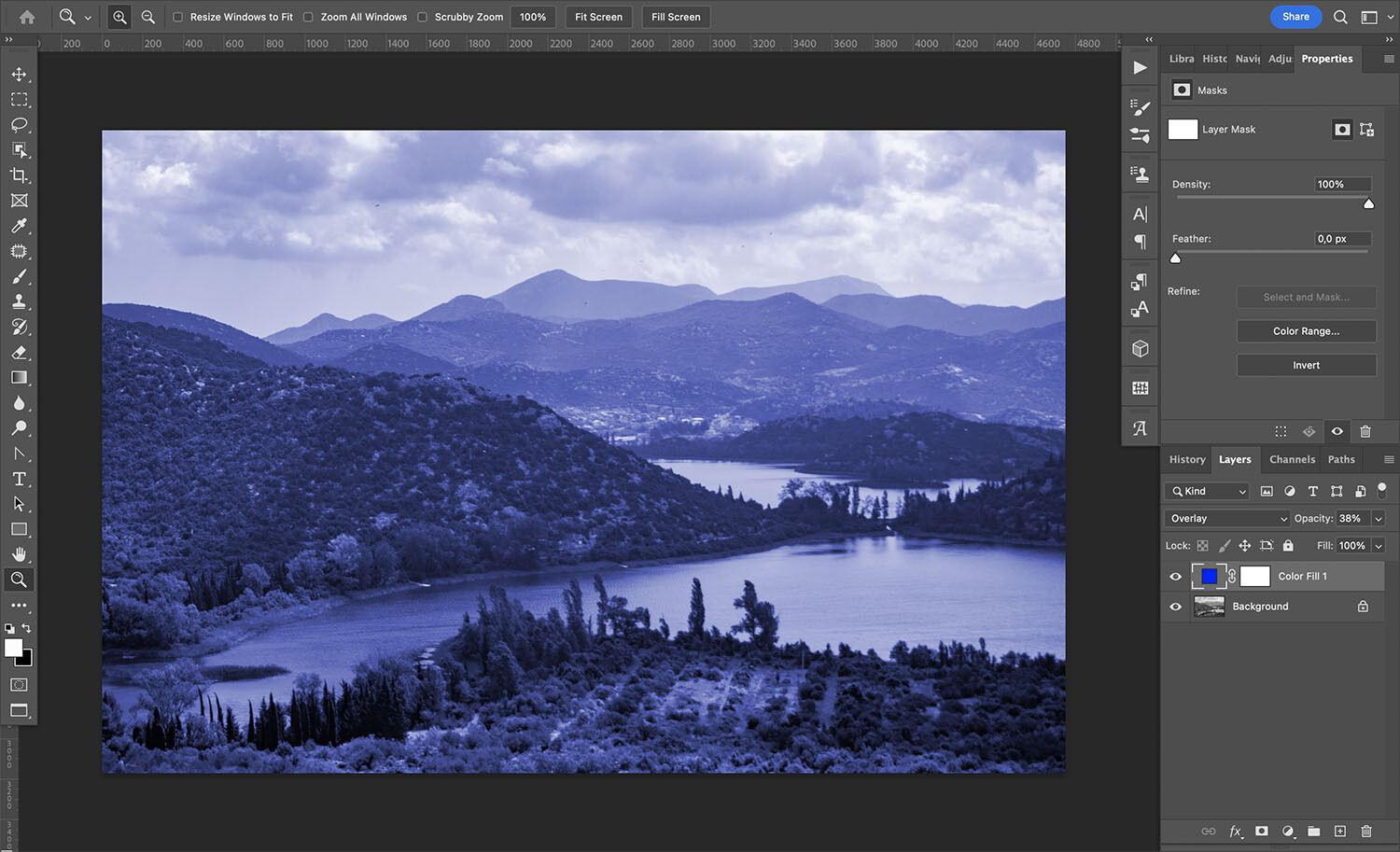The width and height of the screenshot is (1400, 852).
Task: Click the Color Range button
Action: (1306, 330)
